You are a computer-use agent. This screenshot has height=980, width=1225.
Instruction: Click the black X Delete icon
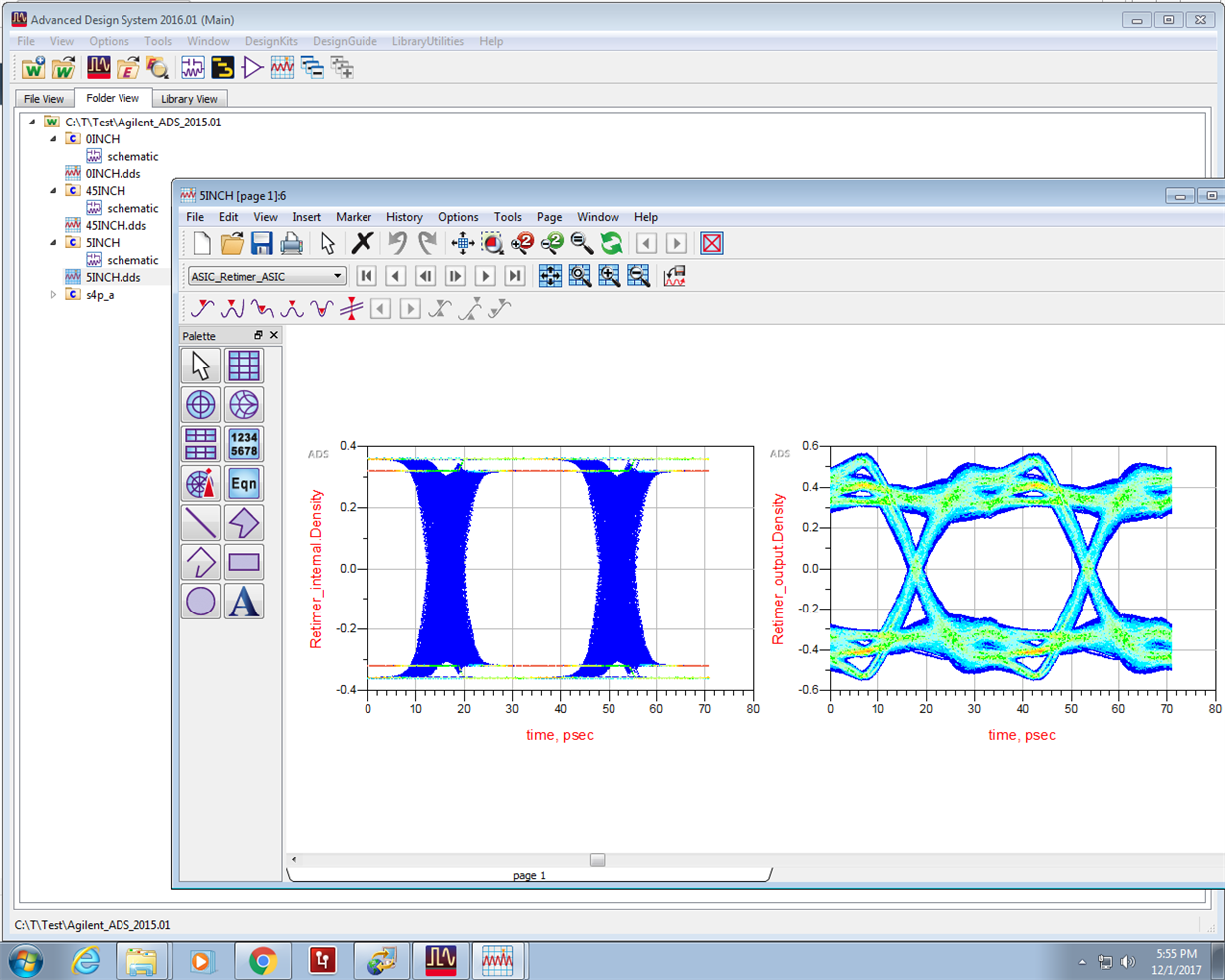click(363, 243)
